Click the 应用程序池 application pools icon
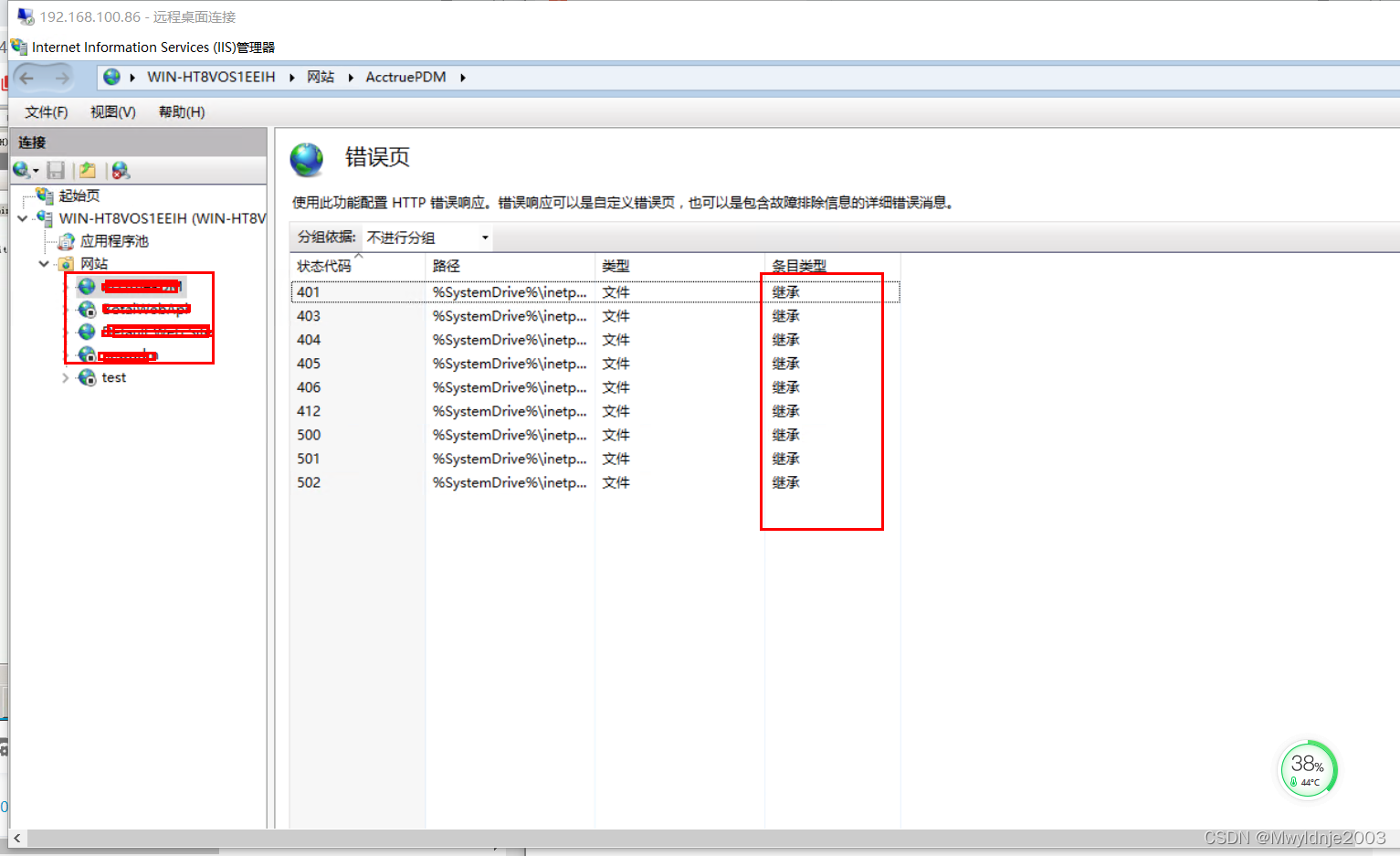This screenshot has width=1400, height=856. tap(67, 241)
